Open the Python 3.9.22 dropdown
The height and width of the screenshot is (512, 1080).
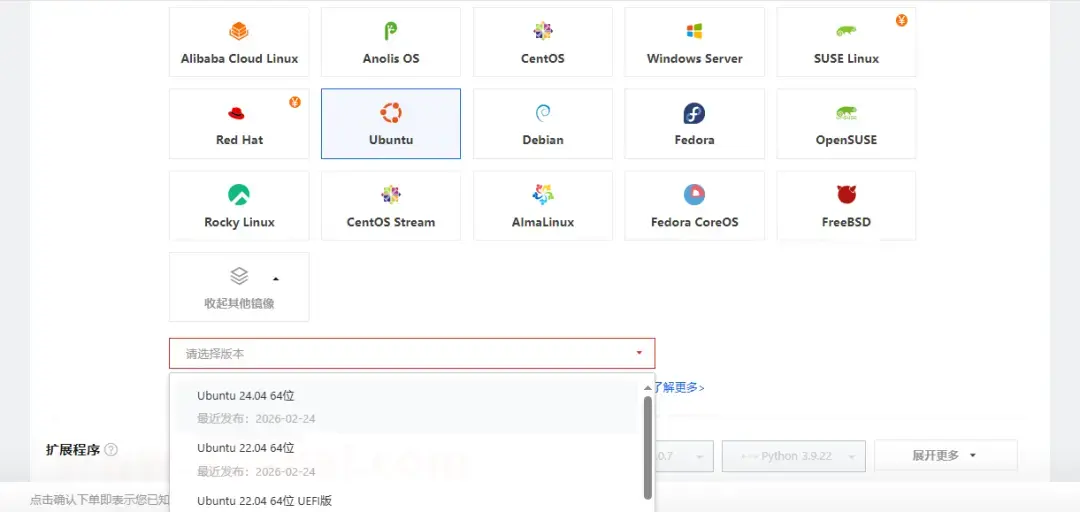pyautogui.click(x=793, y=456)
